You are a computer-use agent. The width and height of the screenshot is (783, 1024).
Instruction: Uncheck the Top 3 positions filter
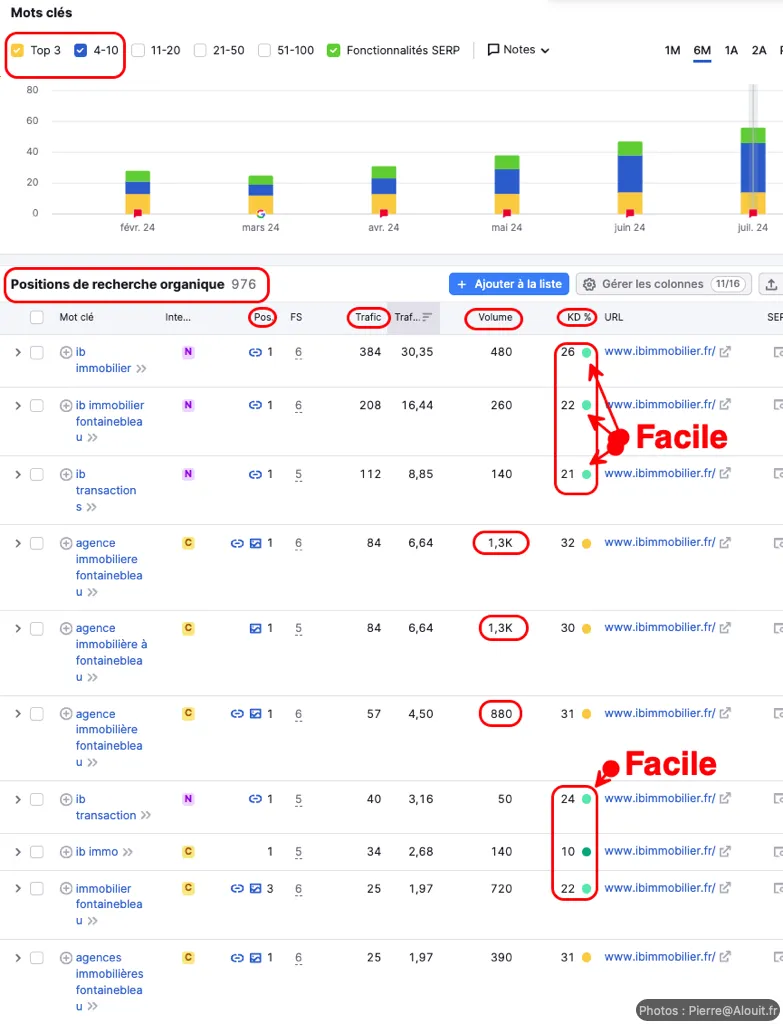pos(18,50)
